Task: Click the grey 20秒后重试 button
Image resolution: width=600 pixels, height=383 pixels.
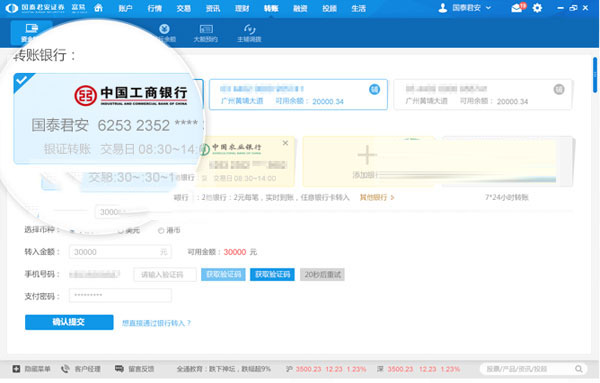Action: [x=322, y=274]
